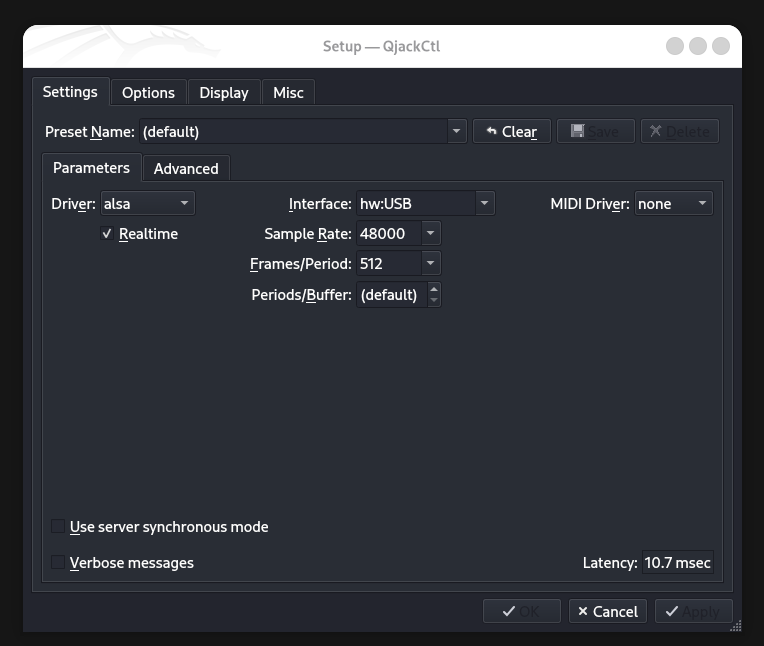The height and width of the screenshot is (646, 764).
Task: Click the Preset Name text field
Action: coord(292,131)
